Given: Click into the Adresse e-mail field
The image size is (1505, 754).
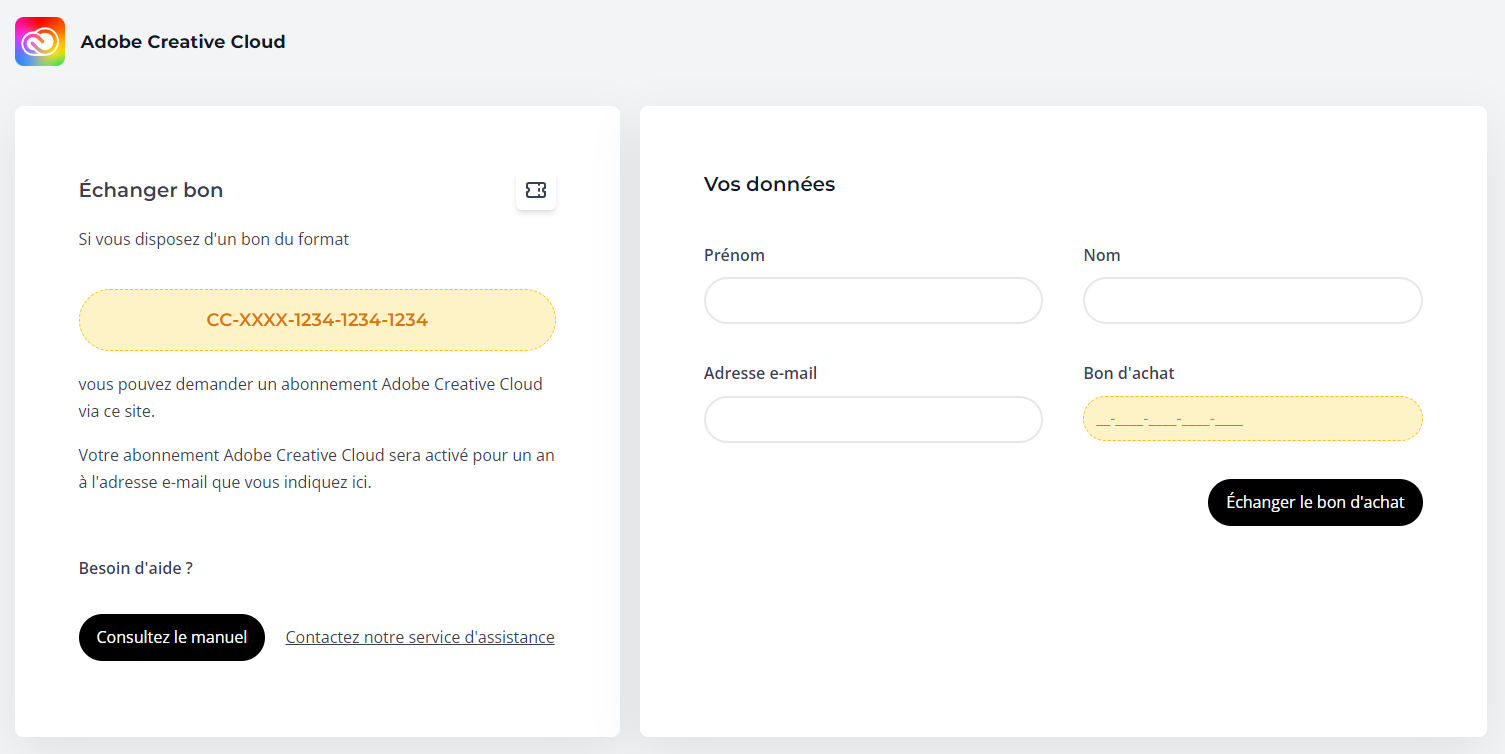Looking at the screenshot, I should tap(873, 419).
